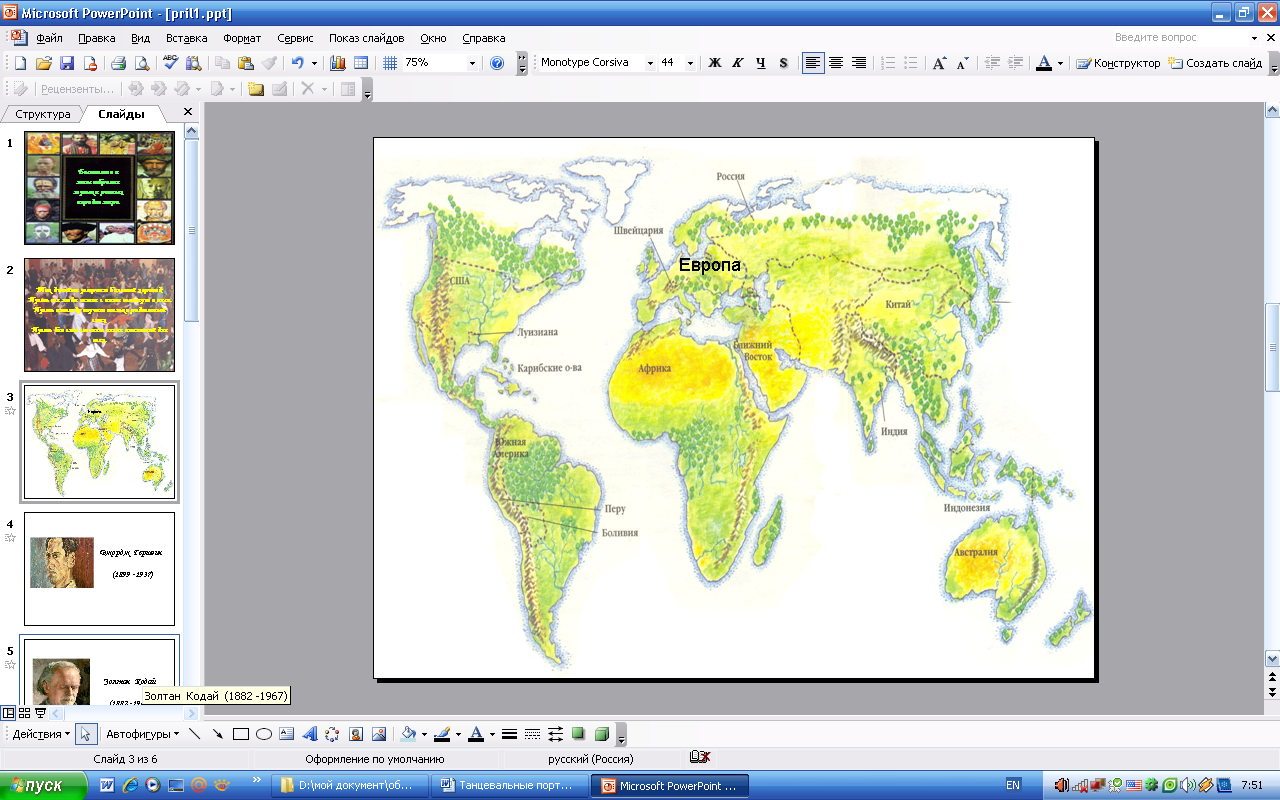This screenshot has width=1280, height=800.
Task: Apply fill color with the paint bucket
Action: click(x=408, y=734)
